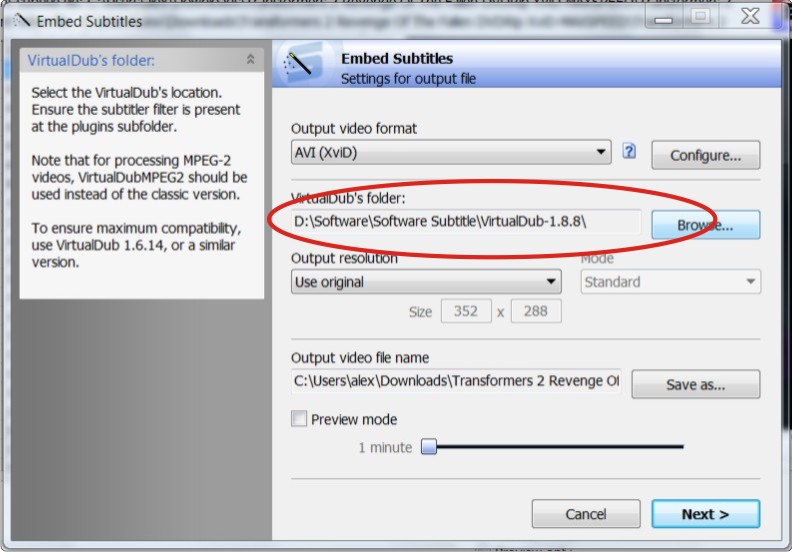The height and width of the screenshot is (552, 792).
Task: Click the height size field showing 288
Action: point(535,311)
